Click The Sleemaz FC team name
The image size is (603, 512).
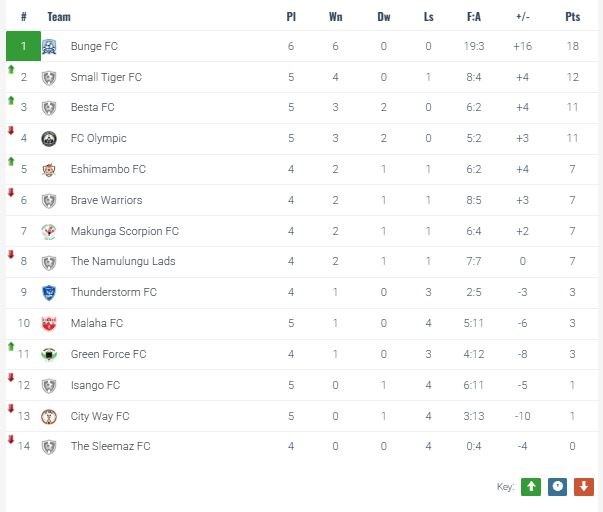(110, 447)
